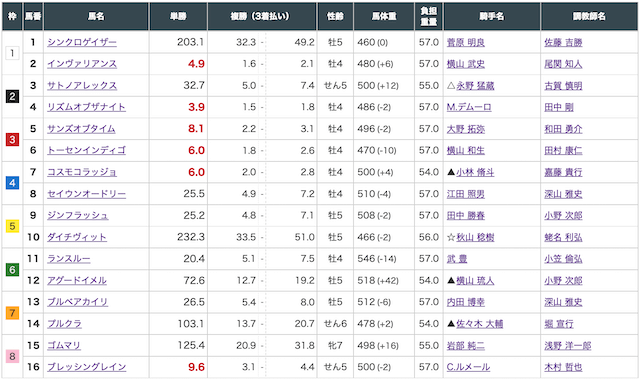Viewport: 640px width, 380px height.
Task: Click the green bracket 6 badge
Action: [12, 269]
